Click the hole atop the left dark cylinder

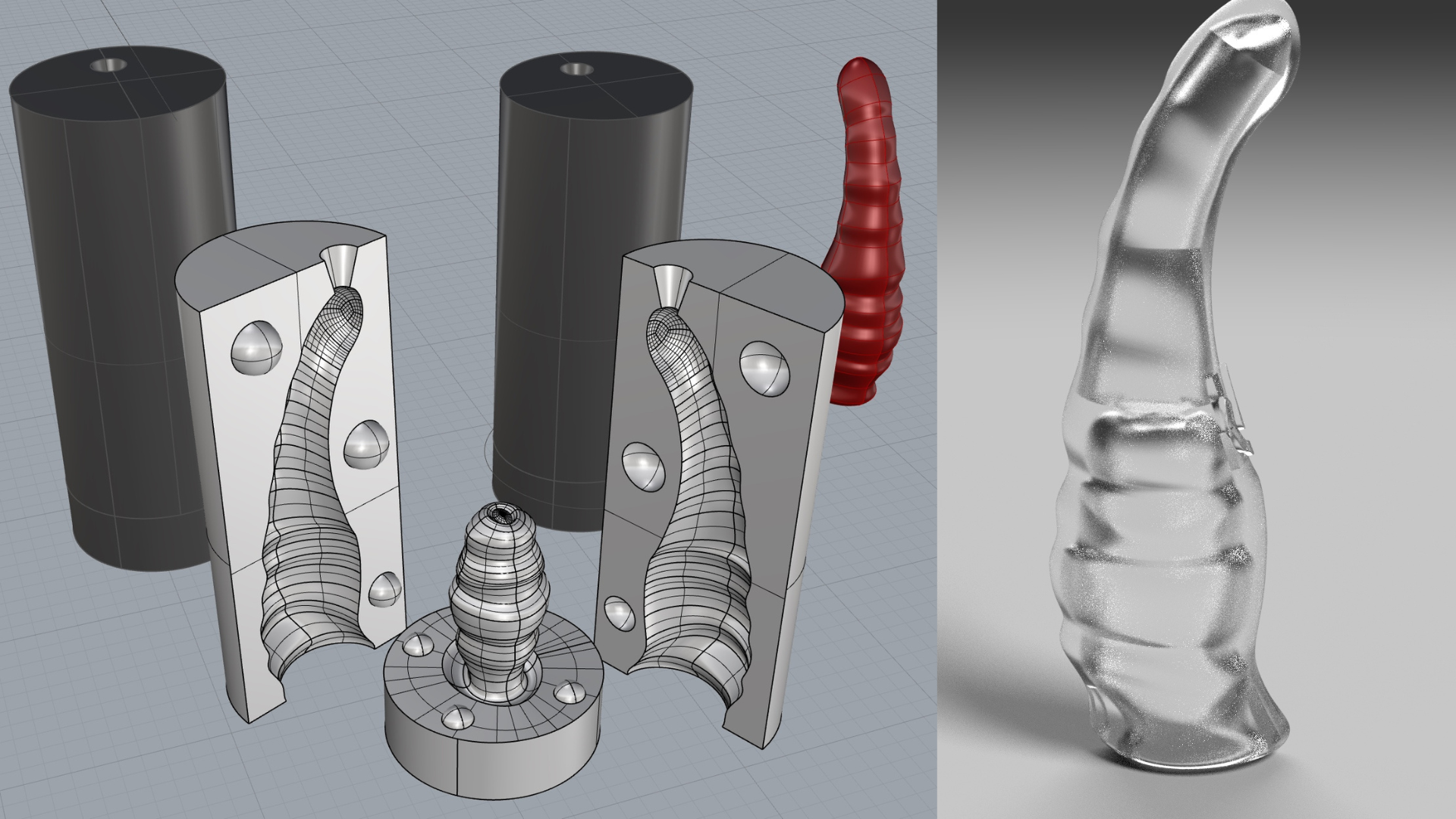tap(109, 64)
